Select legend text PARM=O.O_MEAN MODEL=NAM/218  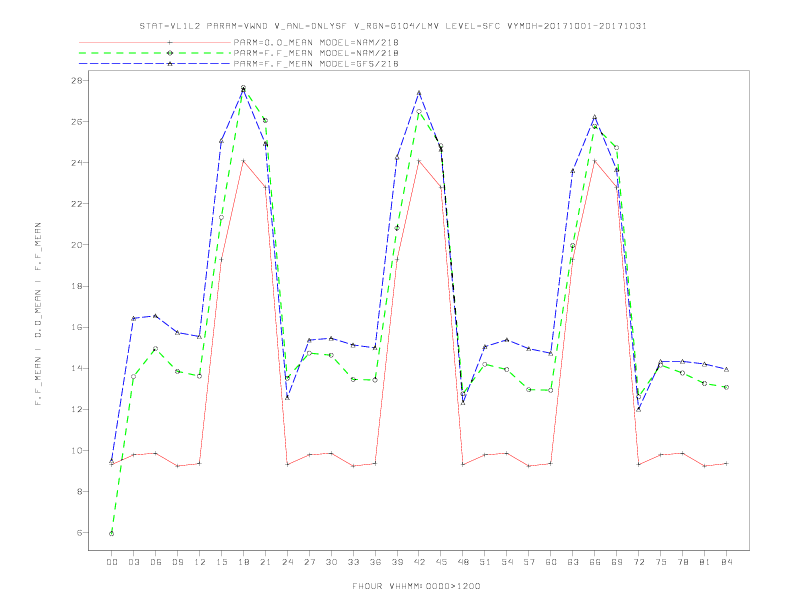[x=316, y=42]
